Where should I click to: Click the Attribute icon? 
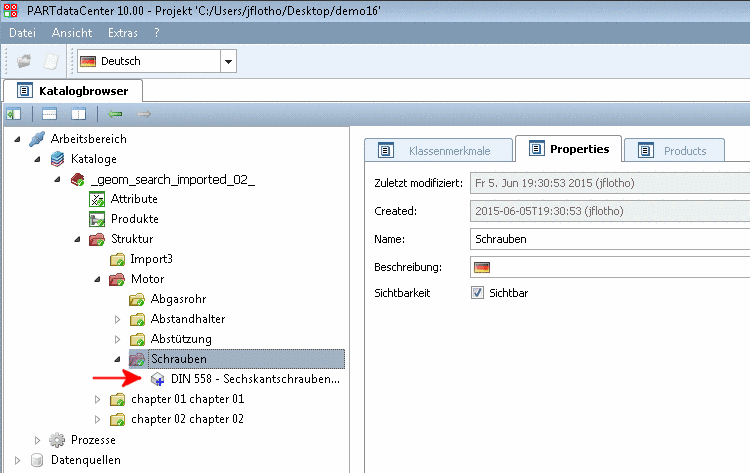[x=97, y=199]
